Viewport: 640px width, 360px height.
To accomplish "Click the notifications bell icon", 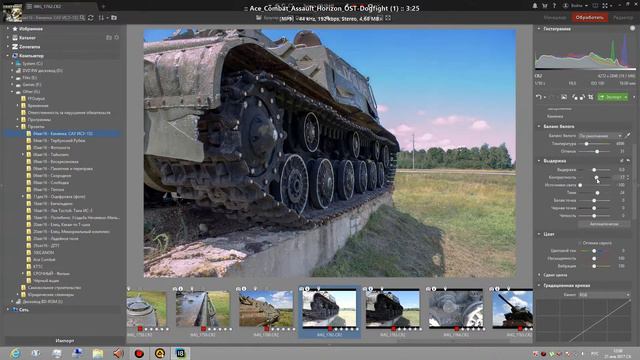I will coord(535,6).
